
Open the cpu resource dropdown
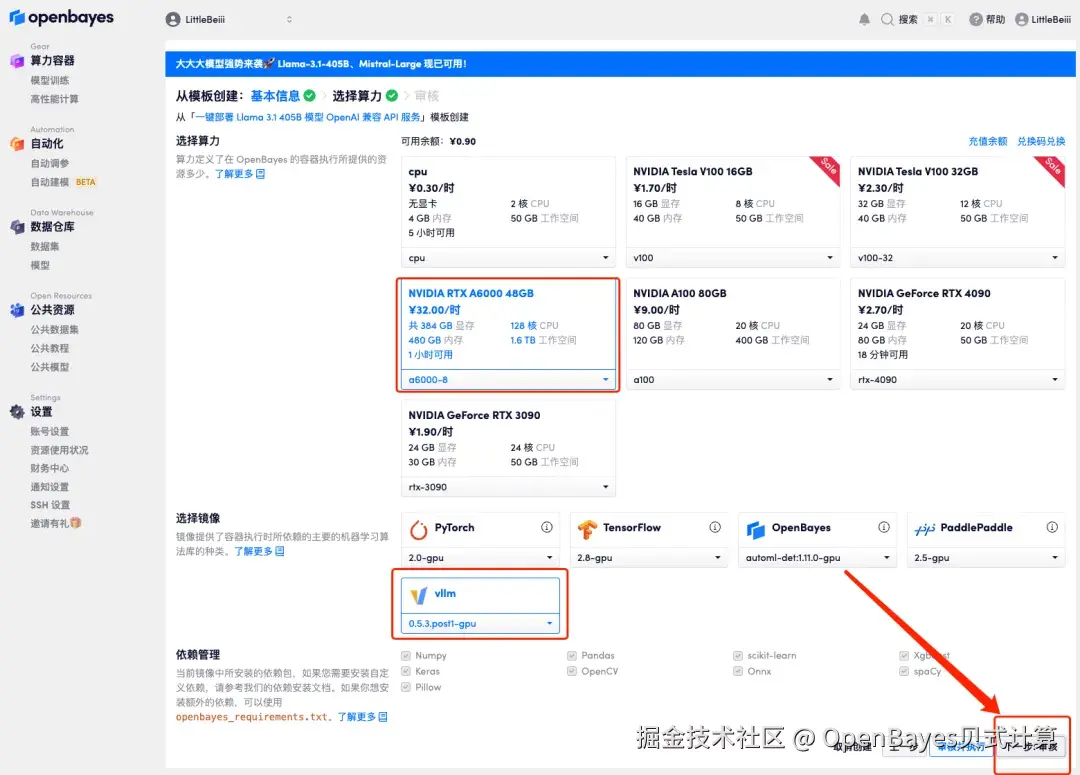pos(508,258)
